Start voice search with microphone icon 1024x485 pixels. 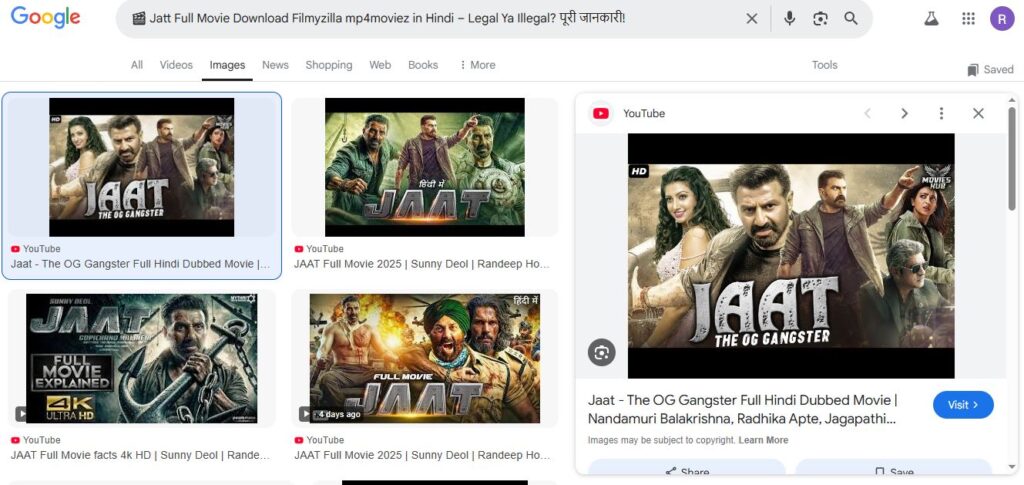[789, 18]
